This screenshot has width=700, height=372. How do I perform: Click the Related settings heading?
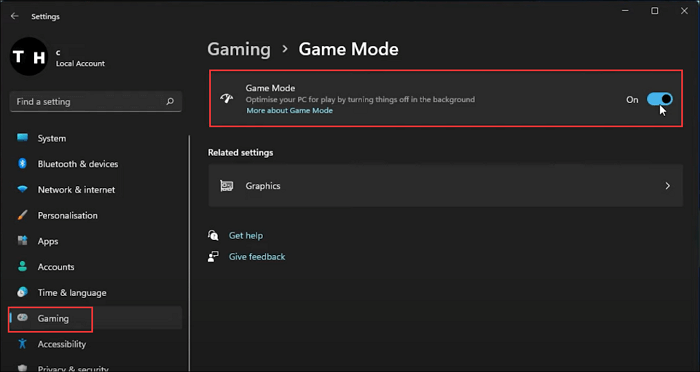click(241, 153)
